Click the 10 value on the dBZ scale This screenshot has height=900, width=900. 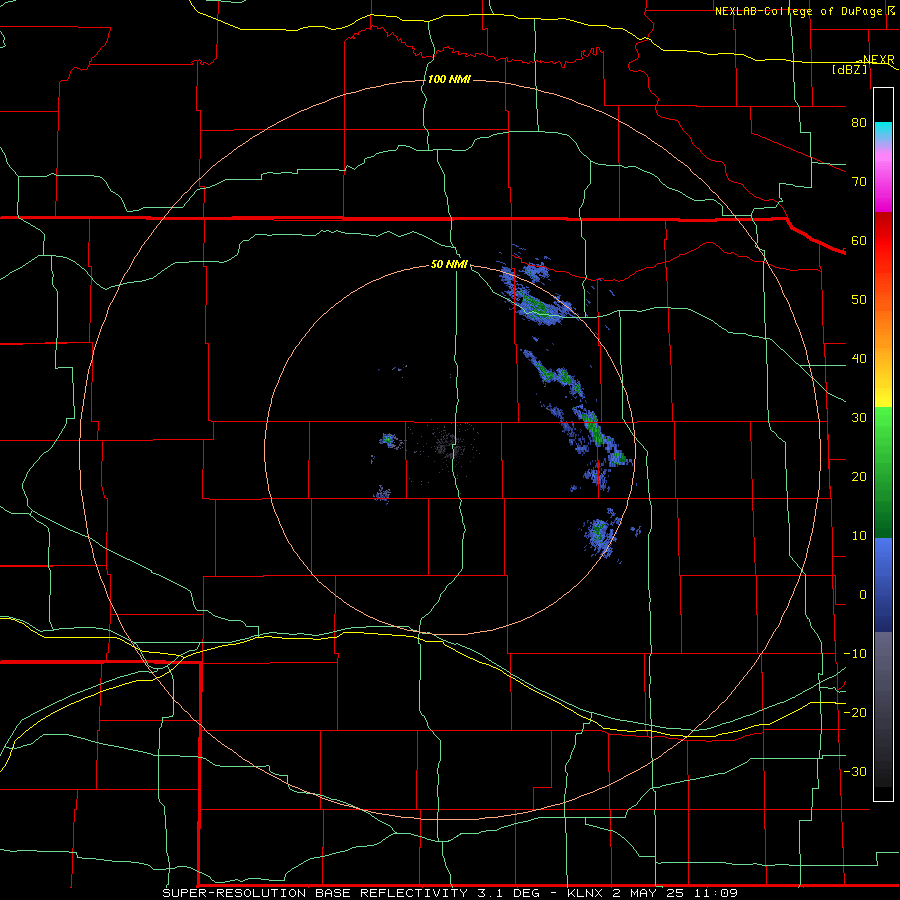[x=859, y=536]
